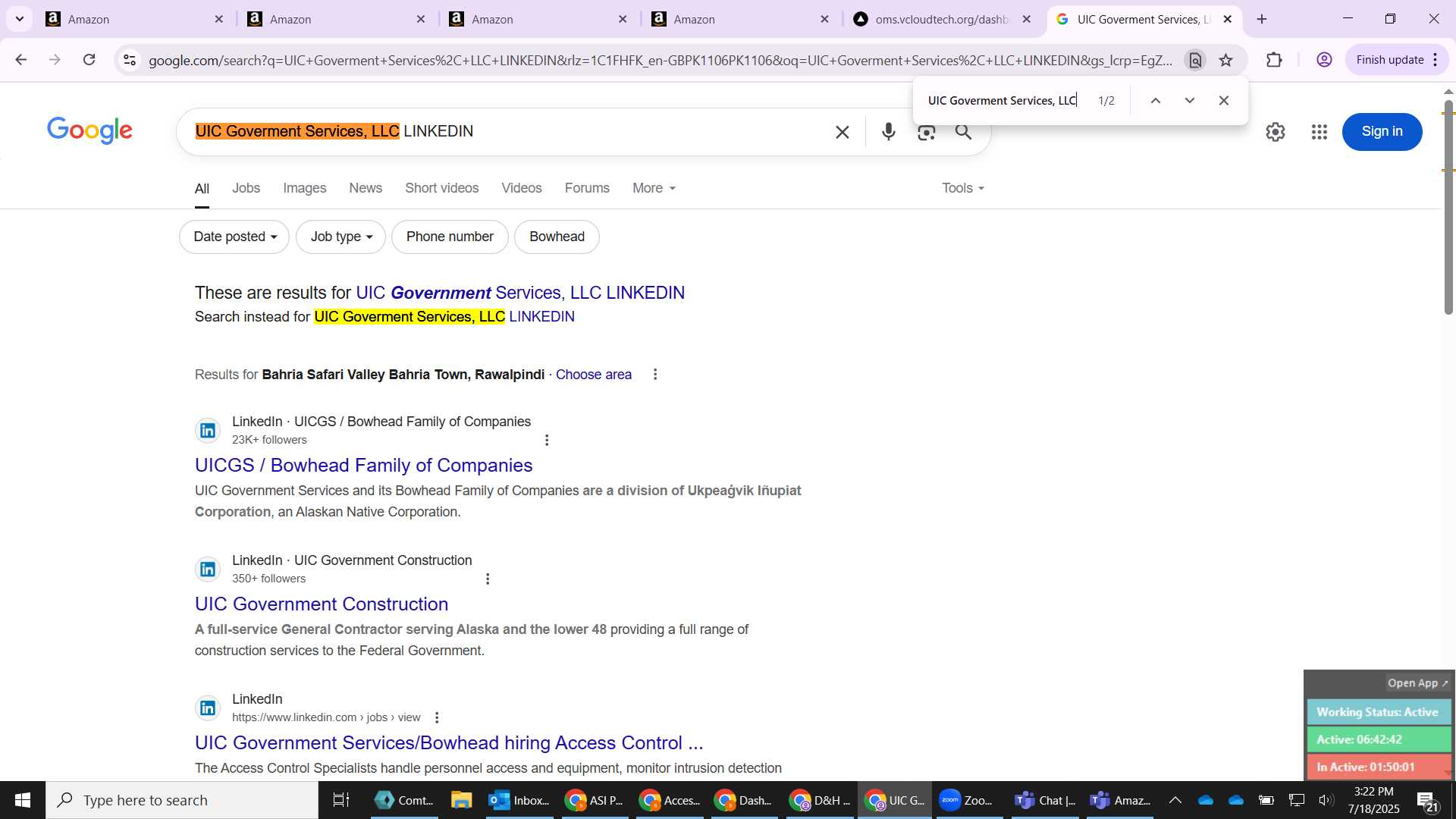This screenshot has width=1456, height=819.
Task: Open the tab search dropdown arrow
Action: pos(20,19)
